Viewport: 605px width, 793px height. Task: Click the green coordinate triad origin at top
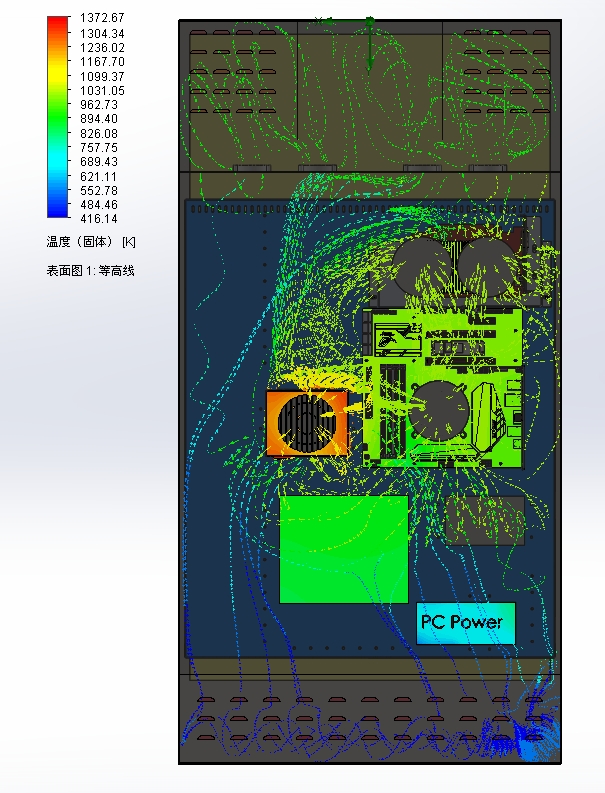coord(370,21)
